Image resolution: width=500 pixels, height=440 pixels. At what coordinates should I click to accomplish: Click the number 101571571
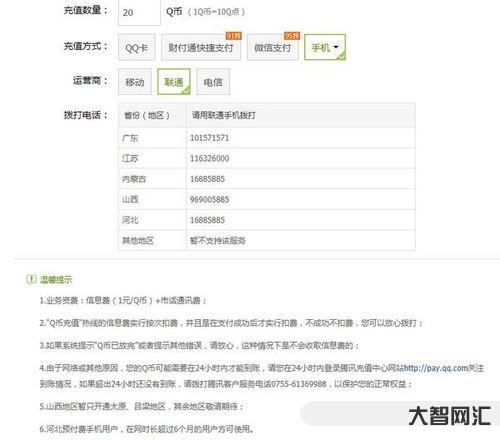(x=209, y=138)
